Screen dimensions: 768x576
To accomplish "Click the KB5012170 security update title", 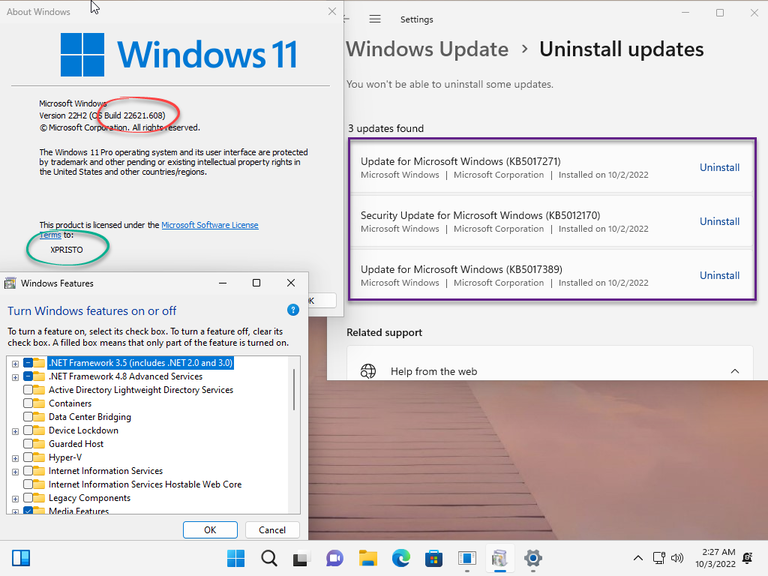I will pyautogui.click(x=480, y=215).
